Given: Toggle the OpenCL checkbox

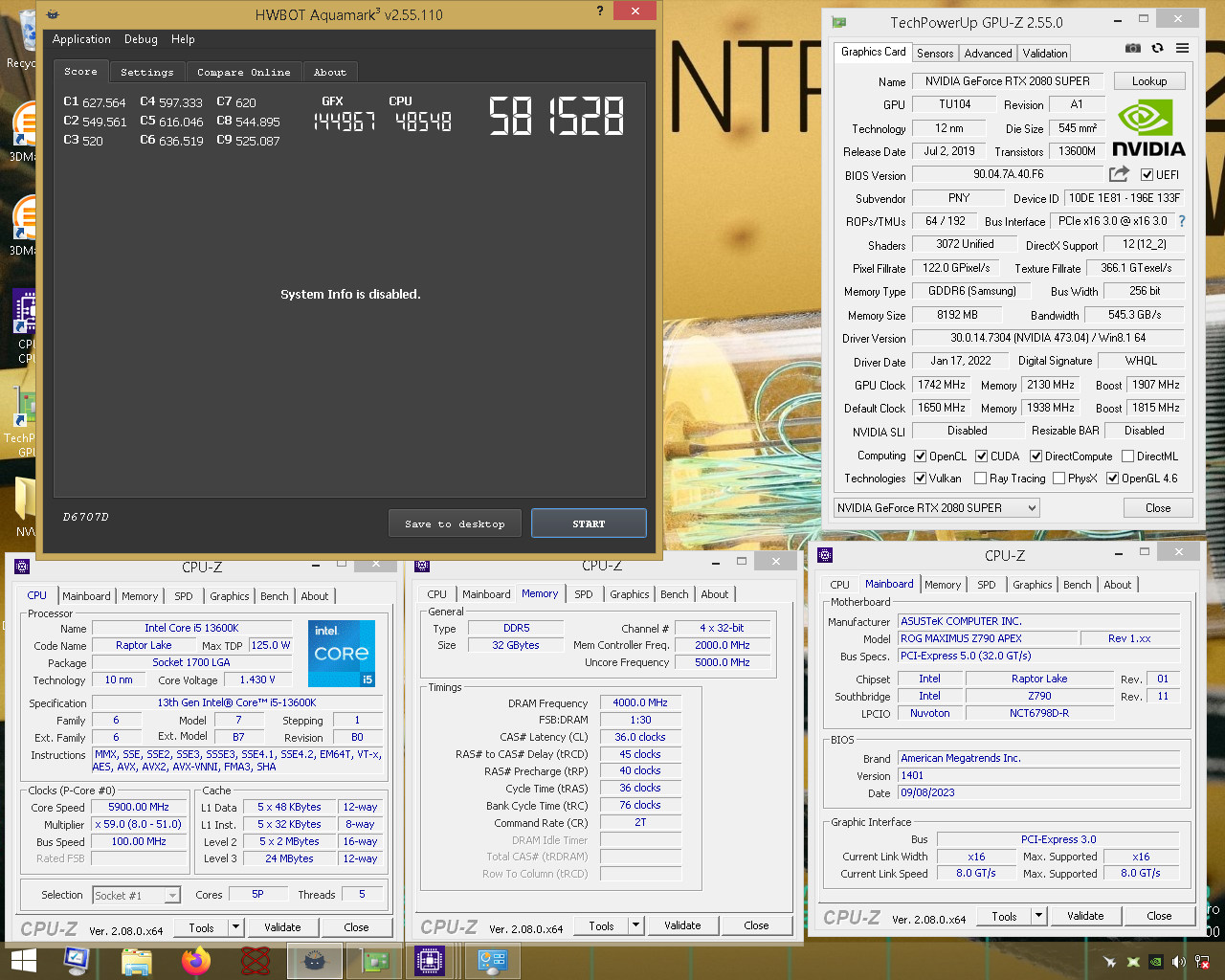Looking at the screenshot, I should tap(921, 457).
